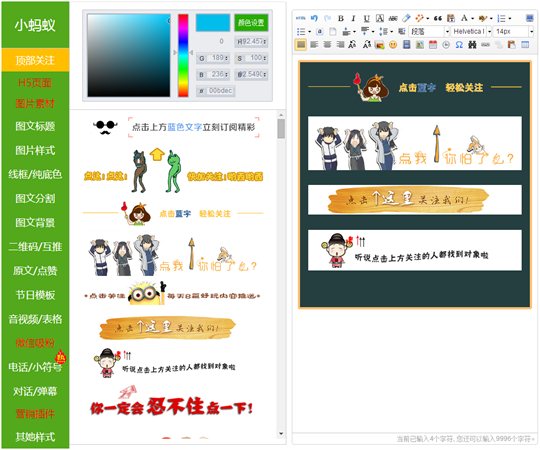Click the green 颜色设置 button
Image resolution: width=540 pixels, height=450 pixels.
[251, 23]
